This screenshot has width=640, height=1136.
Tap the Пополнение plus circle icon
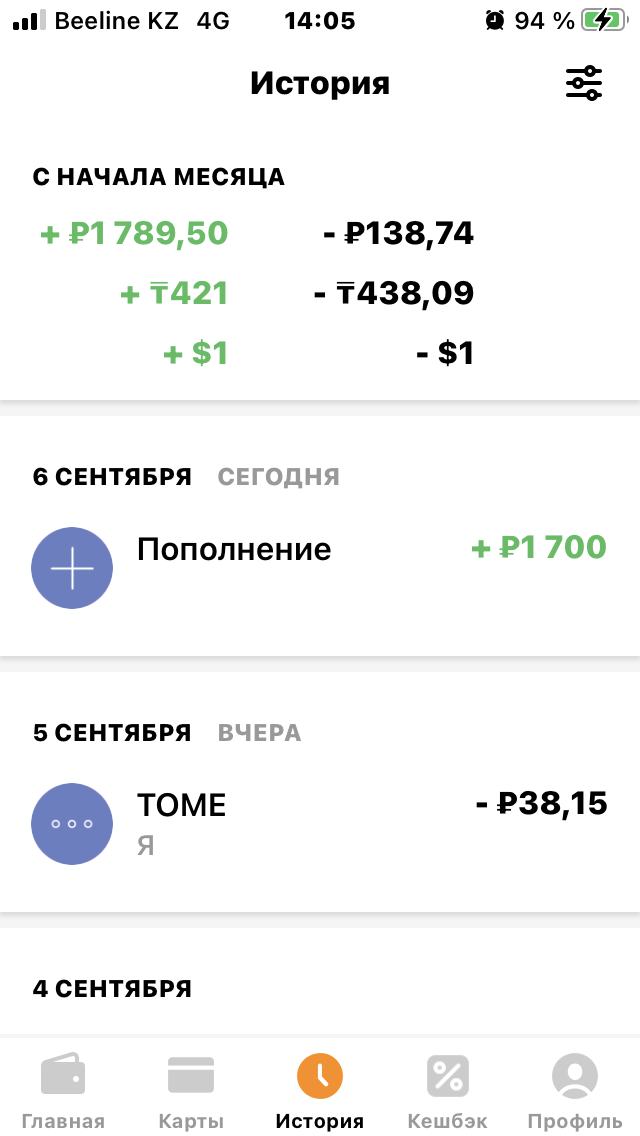pyautogui.click(x=72, y=568)
